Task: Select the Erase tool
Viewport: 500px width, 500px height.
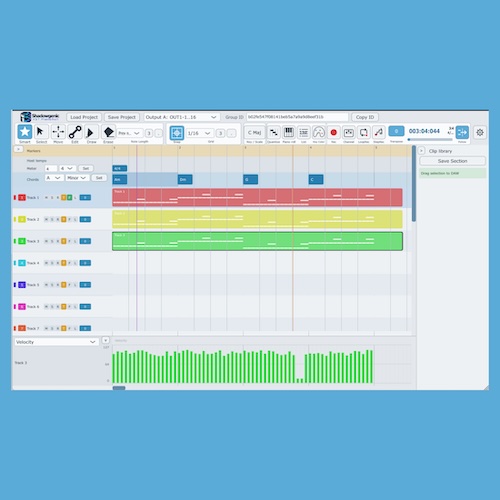Action: coord(108,132)
